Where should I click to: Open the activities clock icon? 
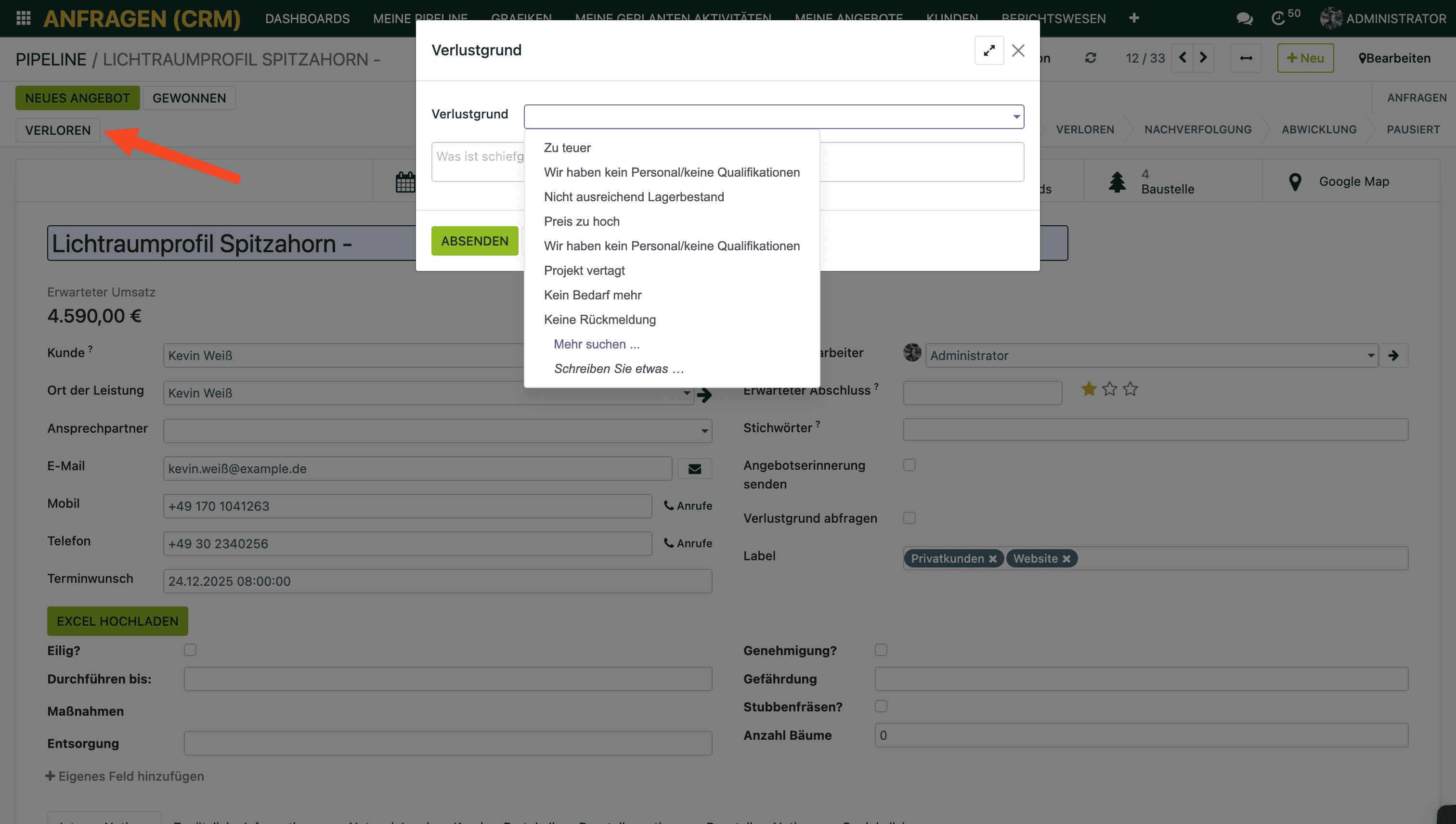pyautogui.click(x=1278, y=19)
